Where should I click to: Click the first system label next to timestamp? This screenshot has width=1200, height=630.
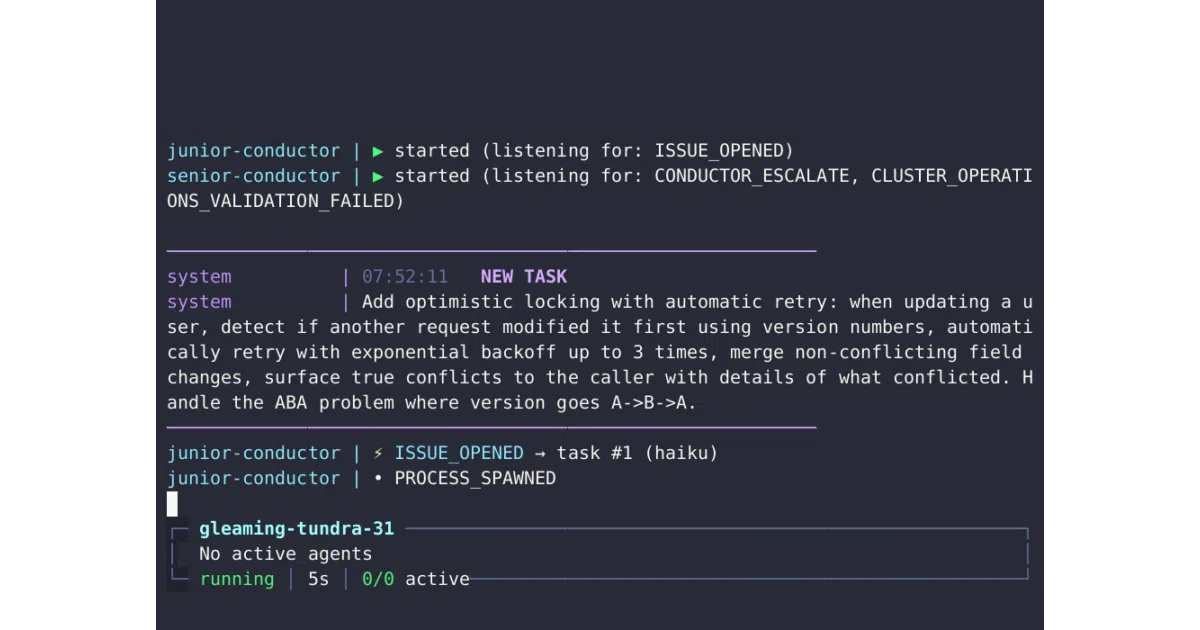(x=199, y=277)
